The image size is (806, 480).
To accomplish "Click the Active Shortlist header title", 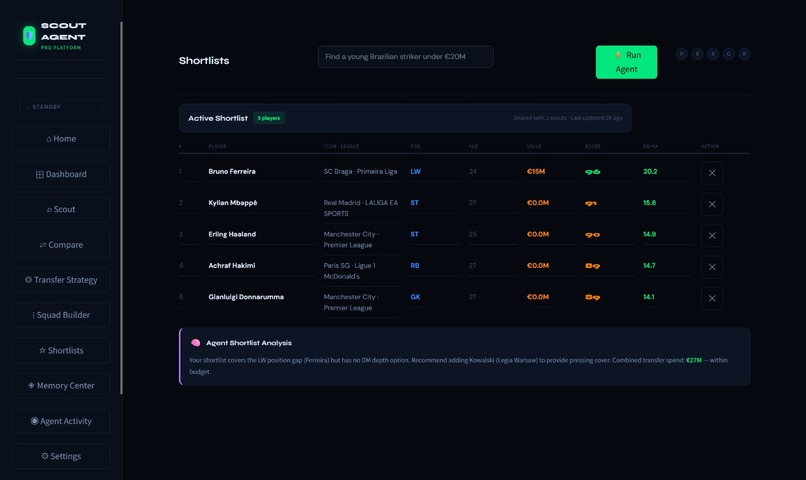I will (218, 118).
